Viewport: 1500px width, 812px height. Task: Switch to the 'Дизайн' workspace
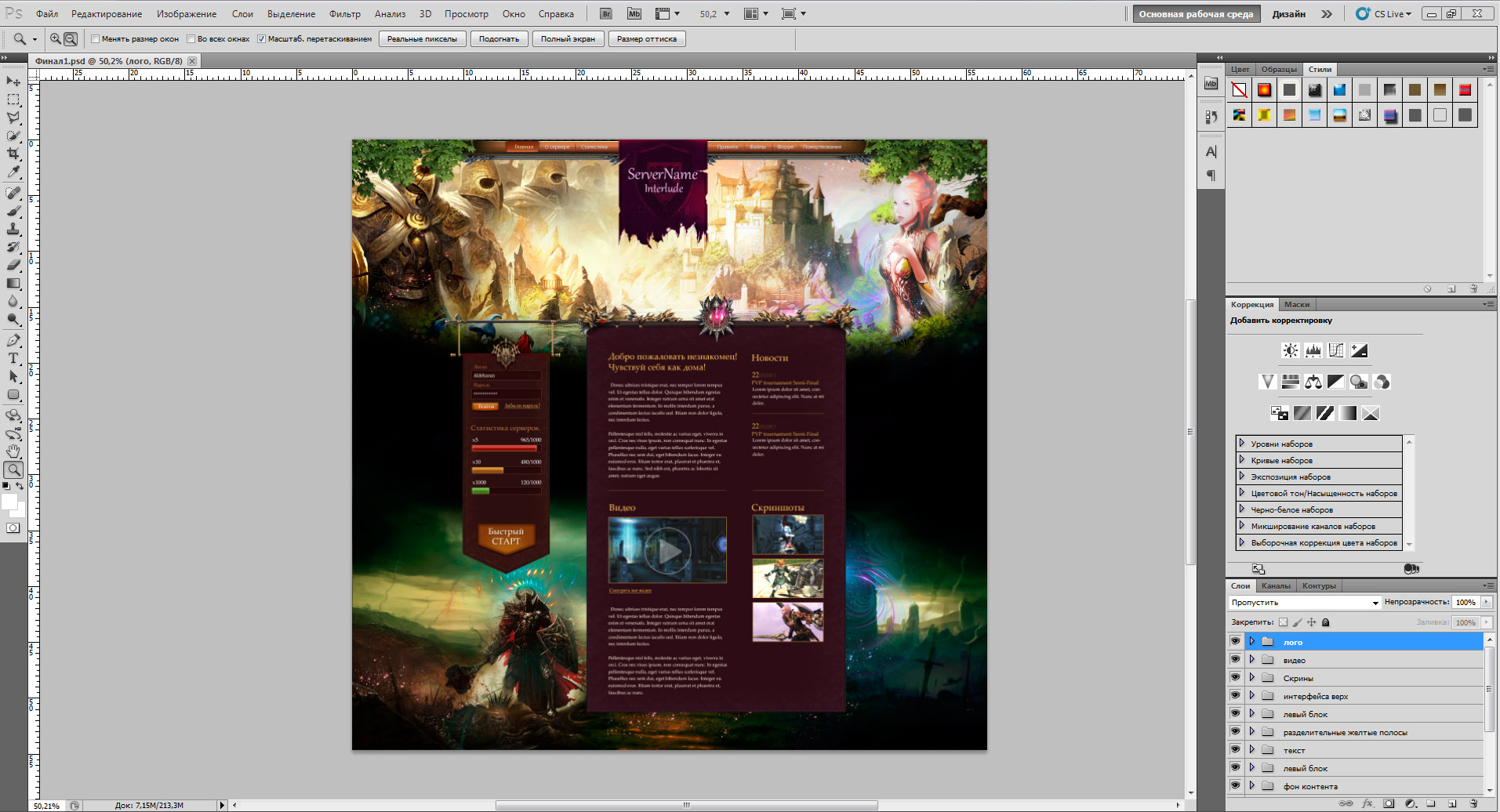point(1289,14)
